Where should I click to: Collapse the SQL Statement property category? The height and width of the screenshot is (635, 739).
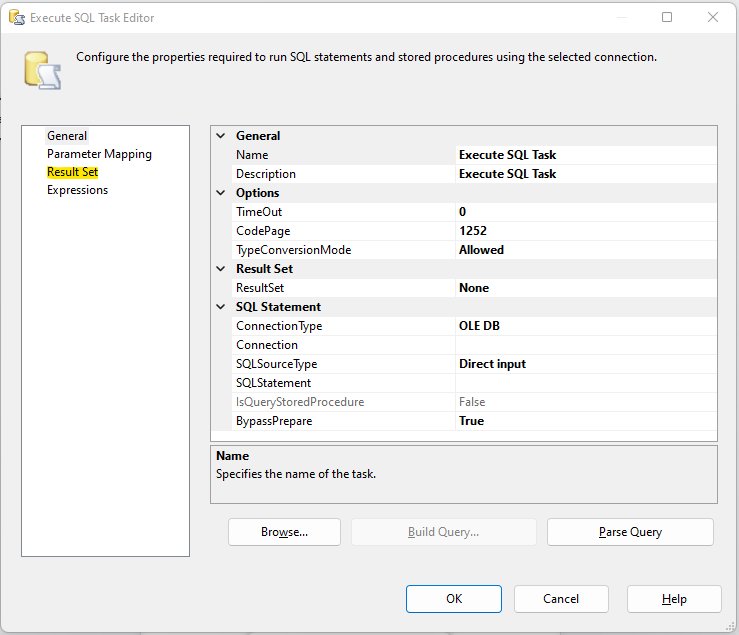pyautogui.click(x=221, y=307)
